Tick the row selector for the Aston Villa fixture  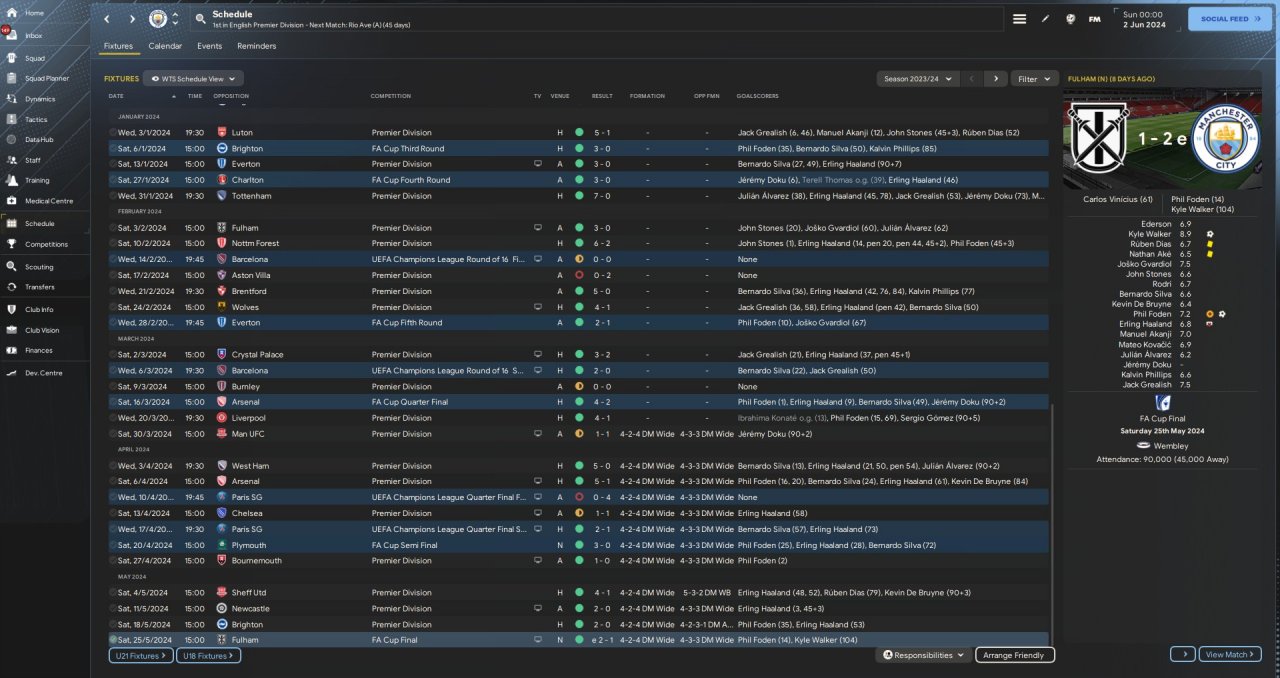113,275
